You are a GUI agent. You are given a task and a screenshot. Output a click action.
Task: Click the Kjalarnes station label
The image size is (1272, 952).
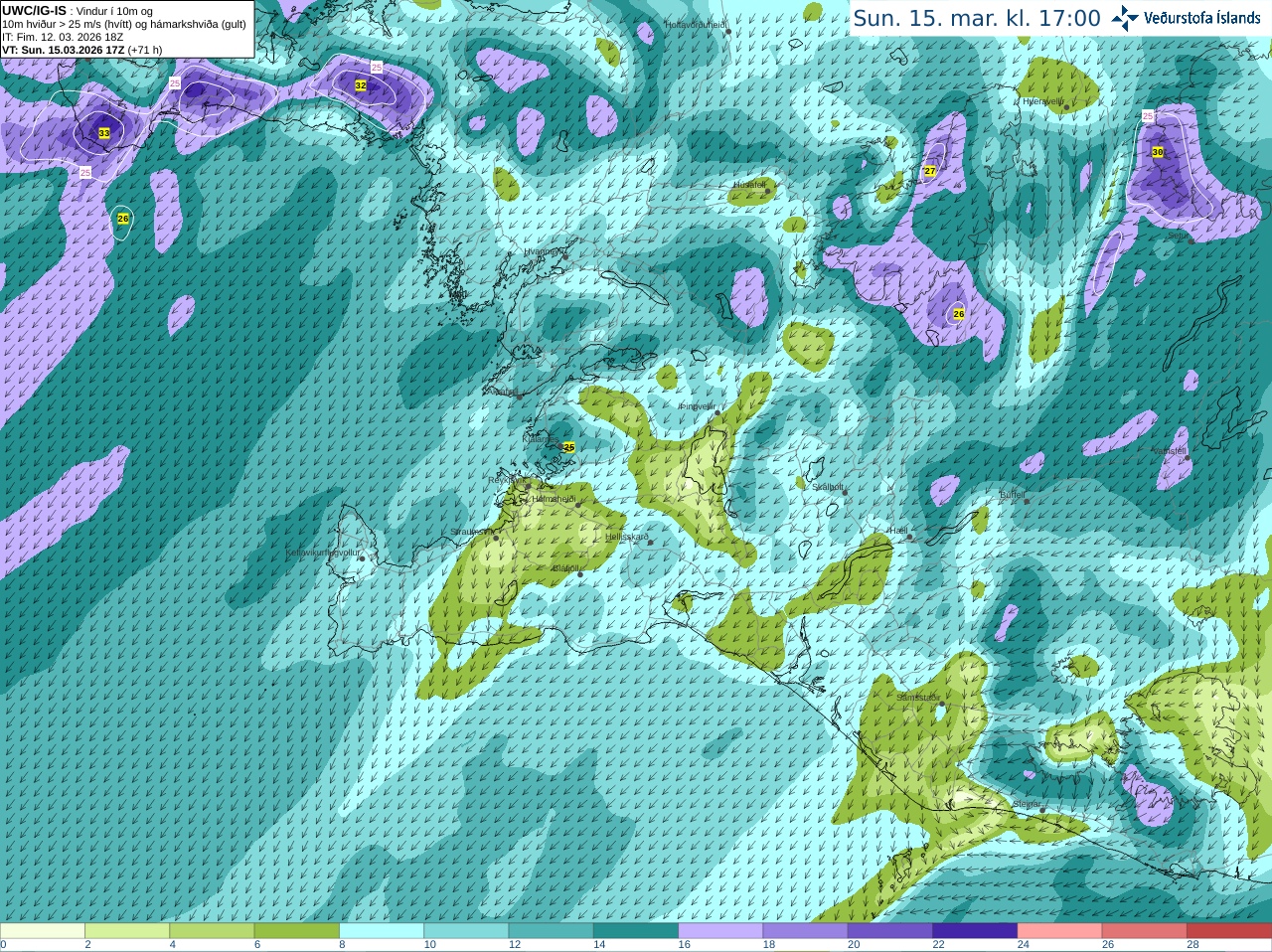click(540, 438)
